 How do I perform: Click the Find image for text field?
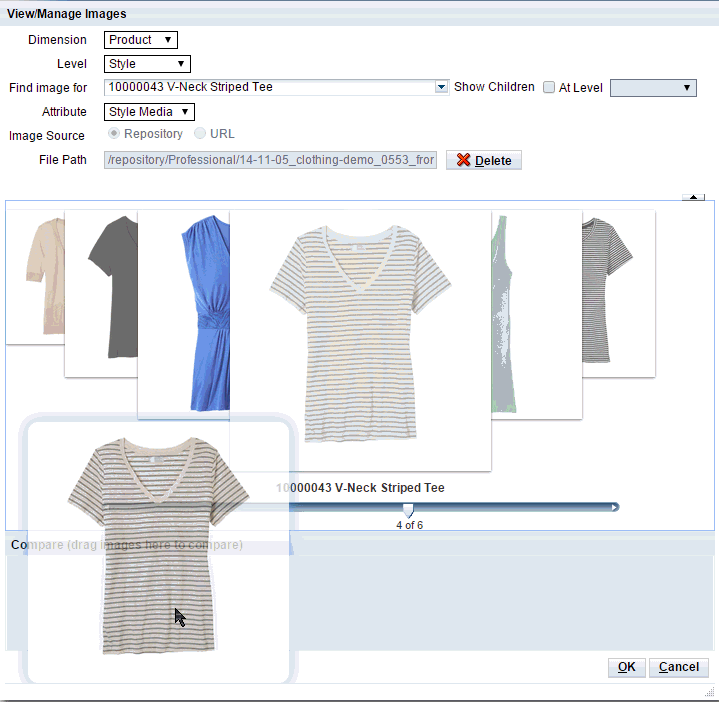point(270,87)
